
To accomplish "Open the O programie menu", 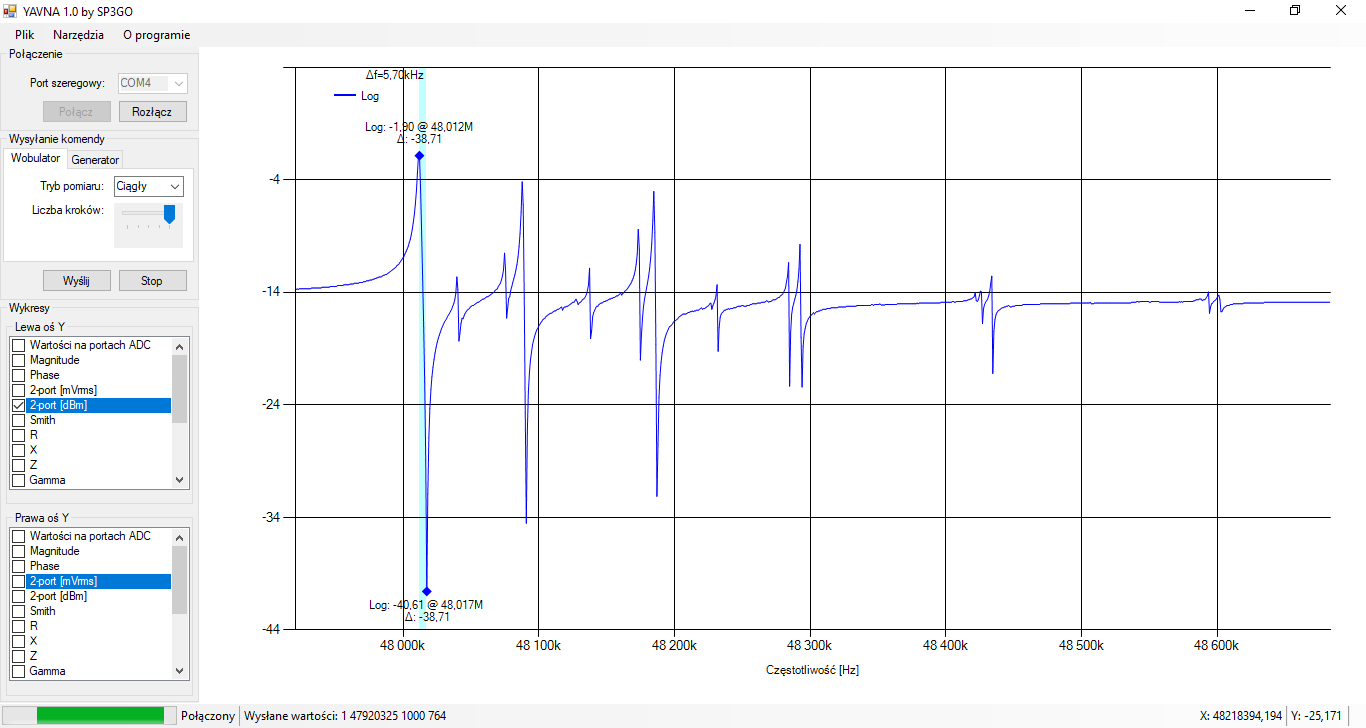I will pyautogui.click(x=156, y=34).
